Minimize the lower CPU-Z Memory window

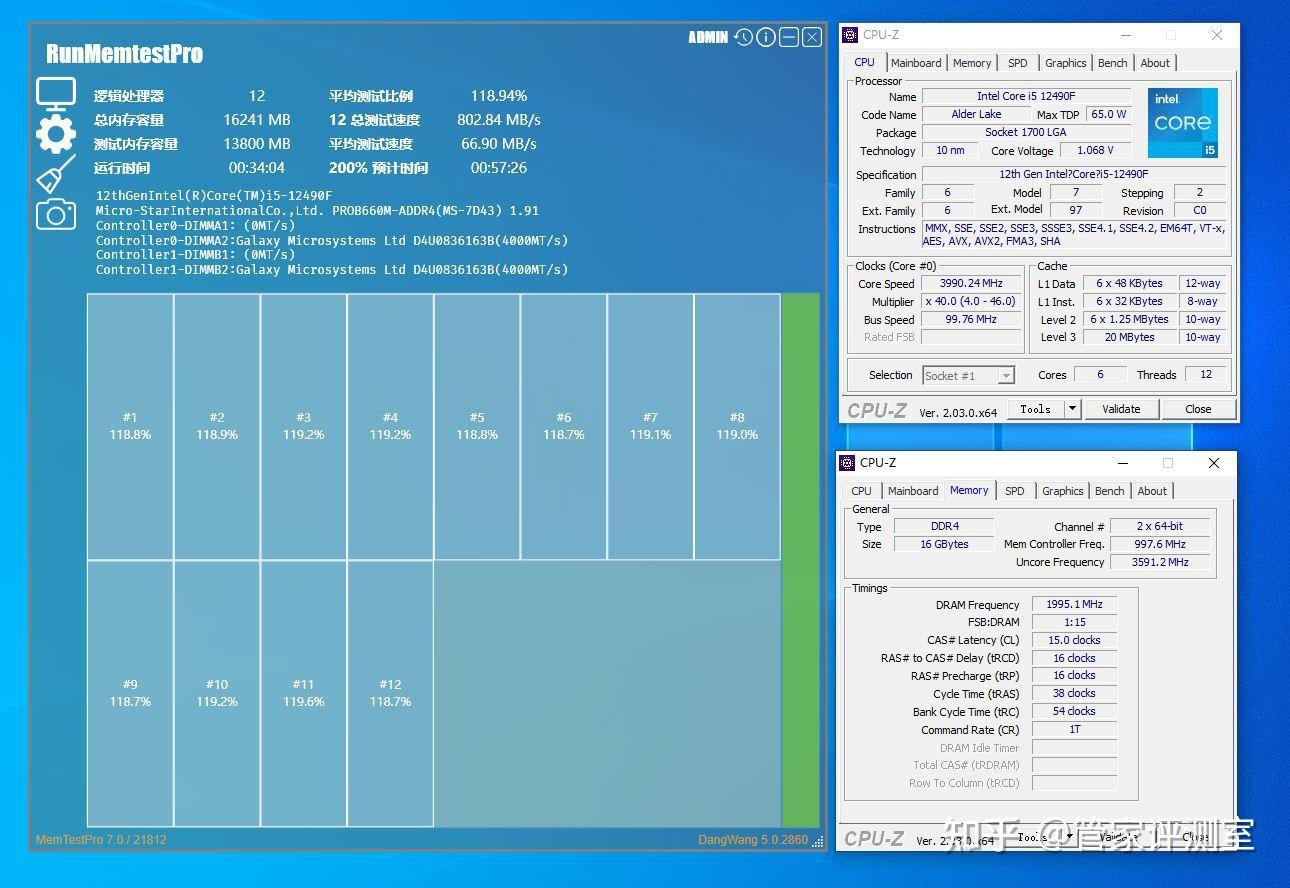coord(1122,463)
